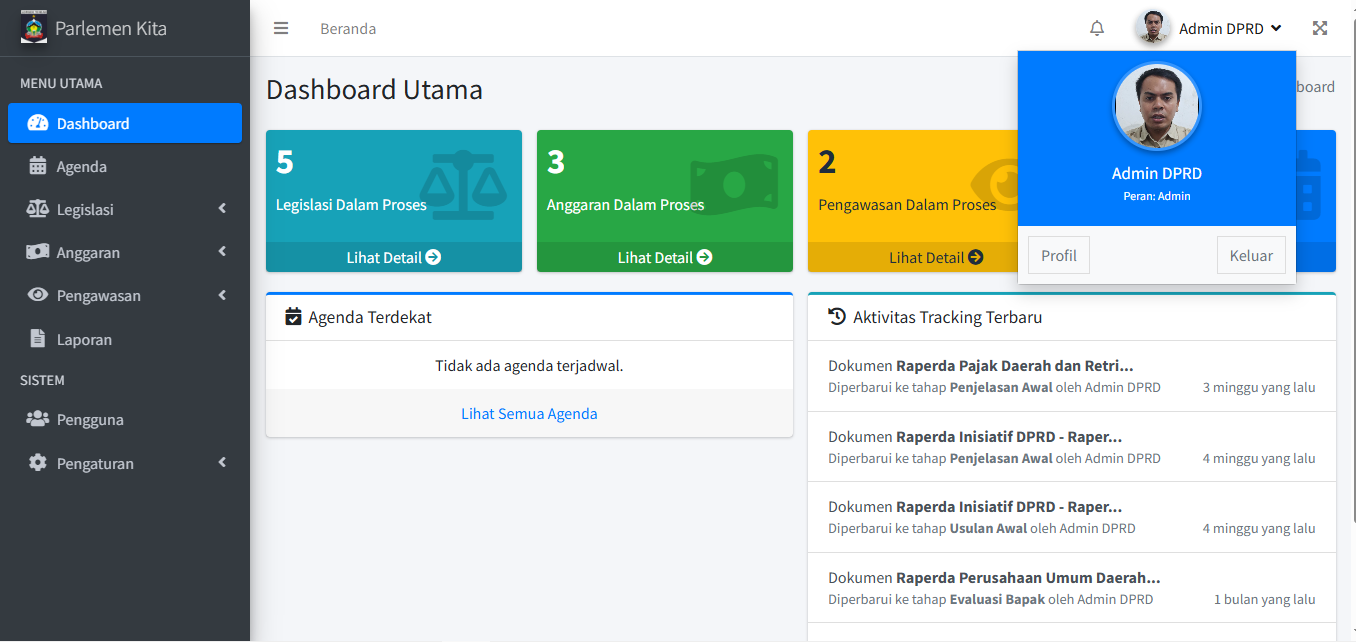
Task: Click the notification bell icon
Action: point(1097,28)
